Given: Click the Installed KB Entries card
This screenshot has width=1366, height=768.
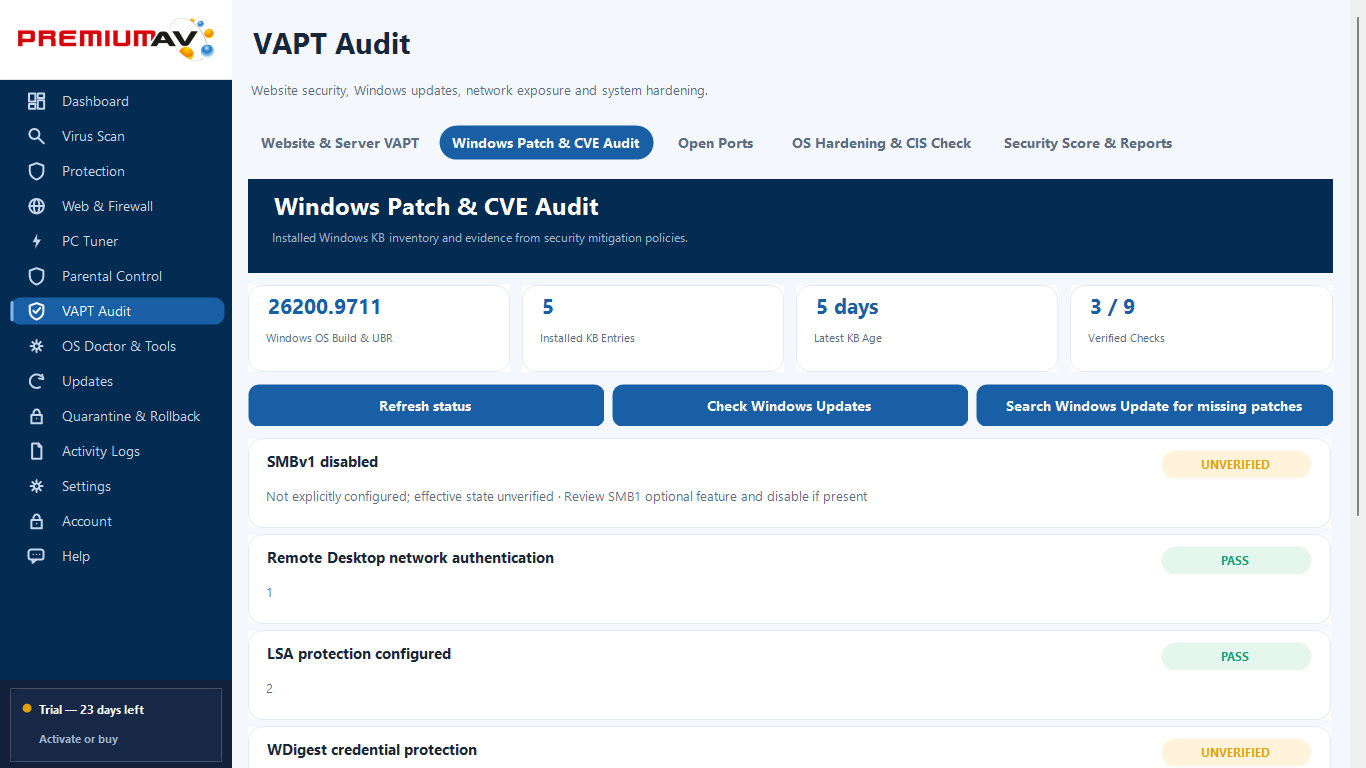Looking at the screenshot, I should [653, 328].
